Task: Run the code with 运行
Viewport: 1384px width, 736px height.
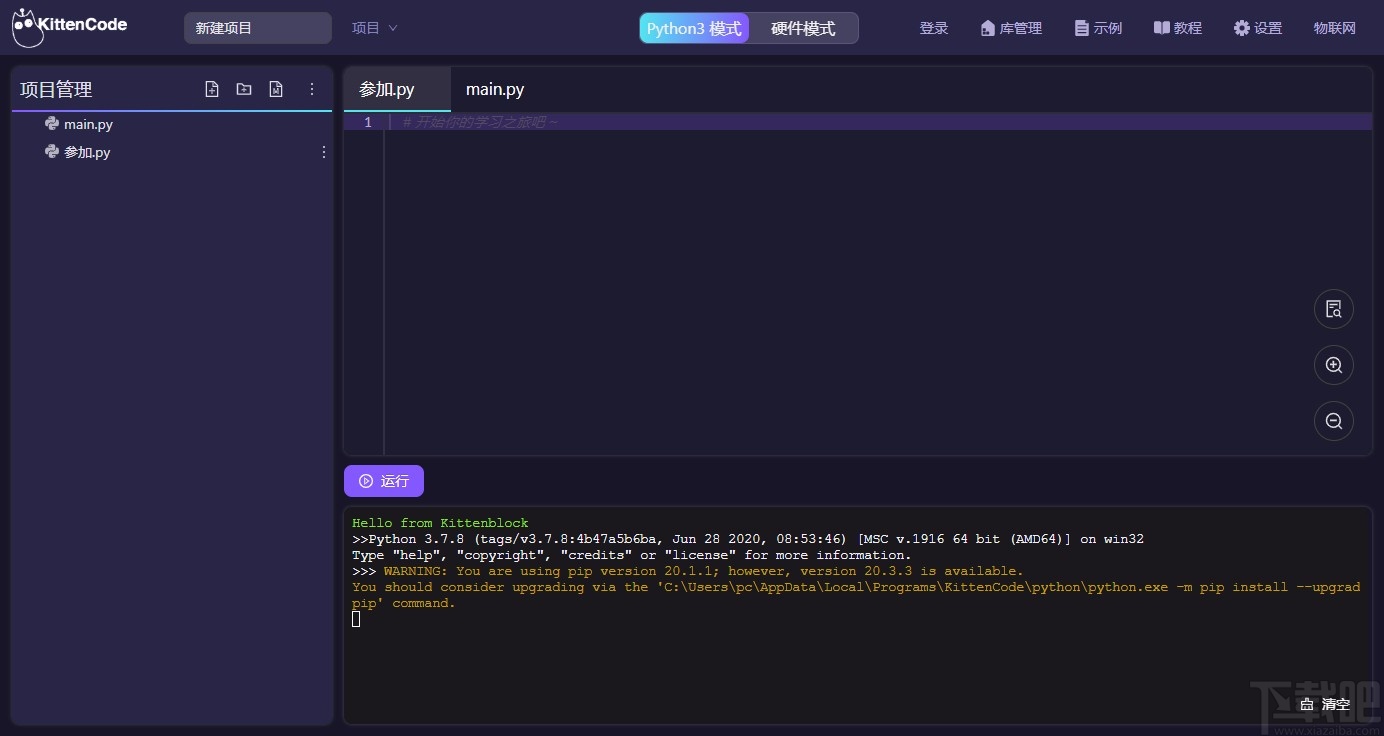Action: pos(384,481)
